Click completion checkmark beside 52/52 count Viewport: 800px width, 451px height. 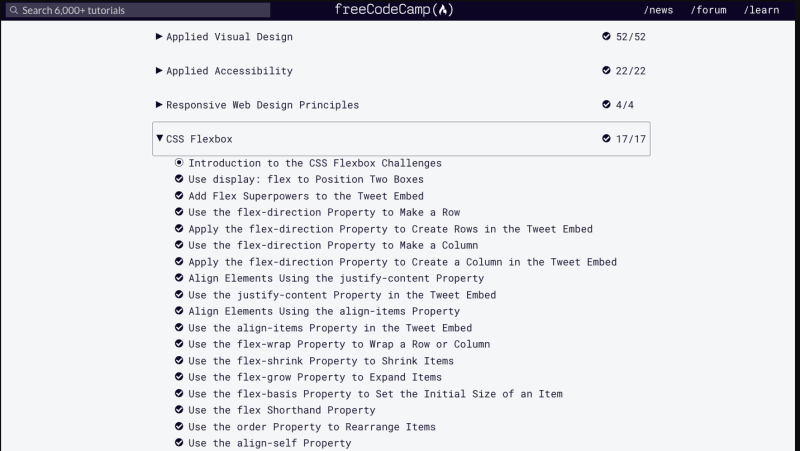coord(606,36)
